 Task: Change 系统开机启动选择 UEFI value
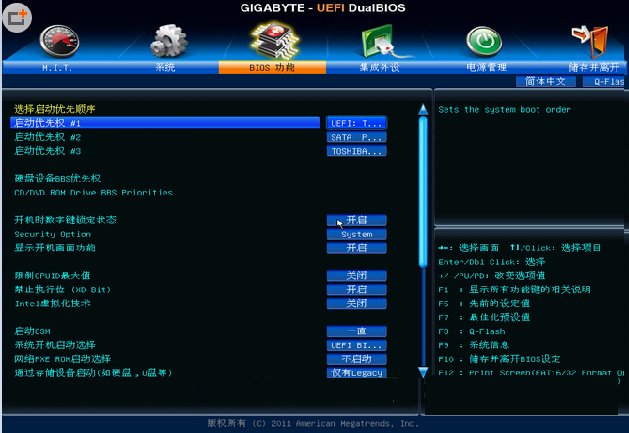tap(356, 345)
